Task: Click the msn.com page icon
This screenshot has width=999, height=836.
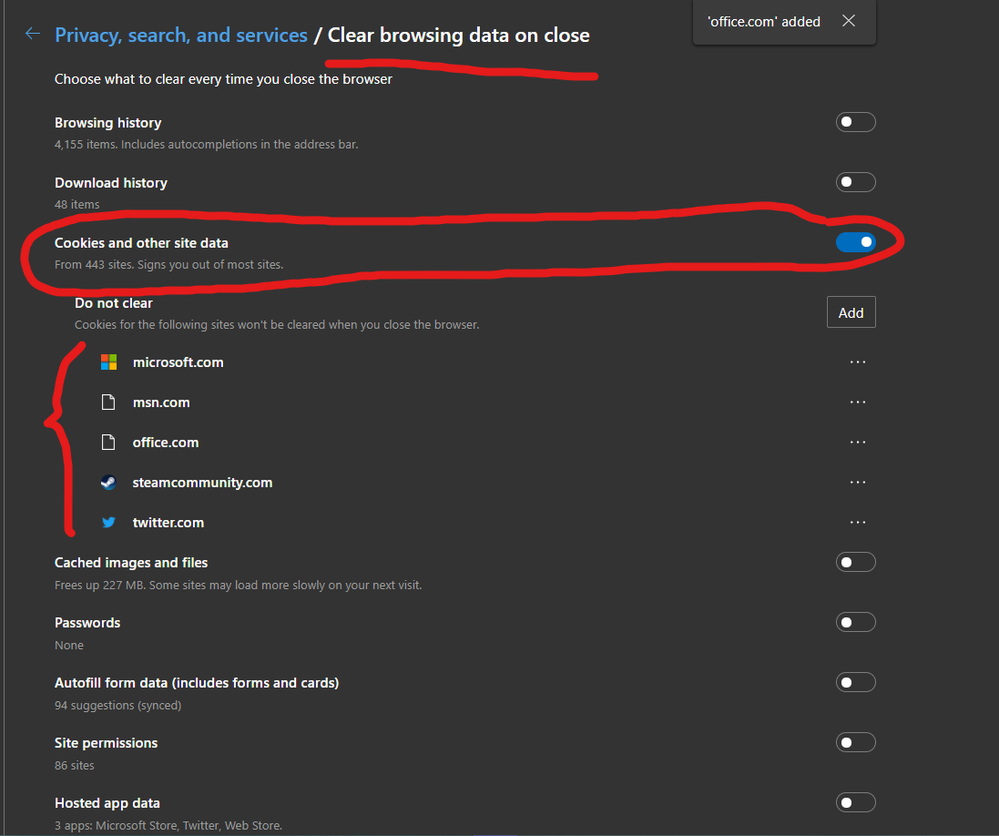Action: (x=109, y=402)
